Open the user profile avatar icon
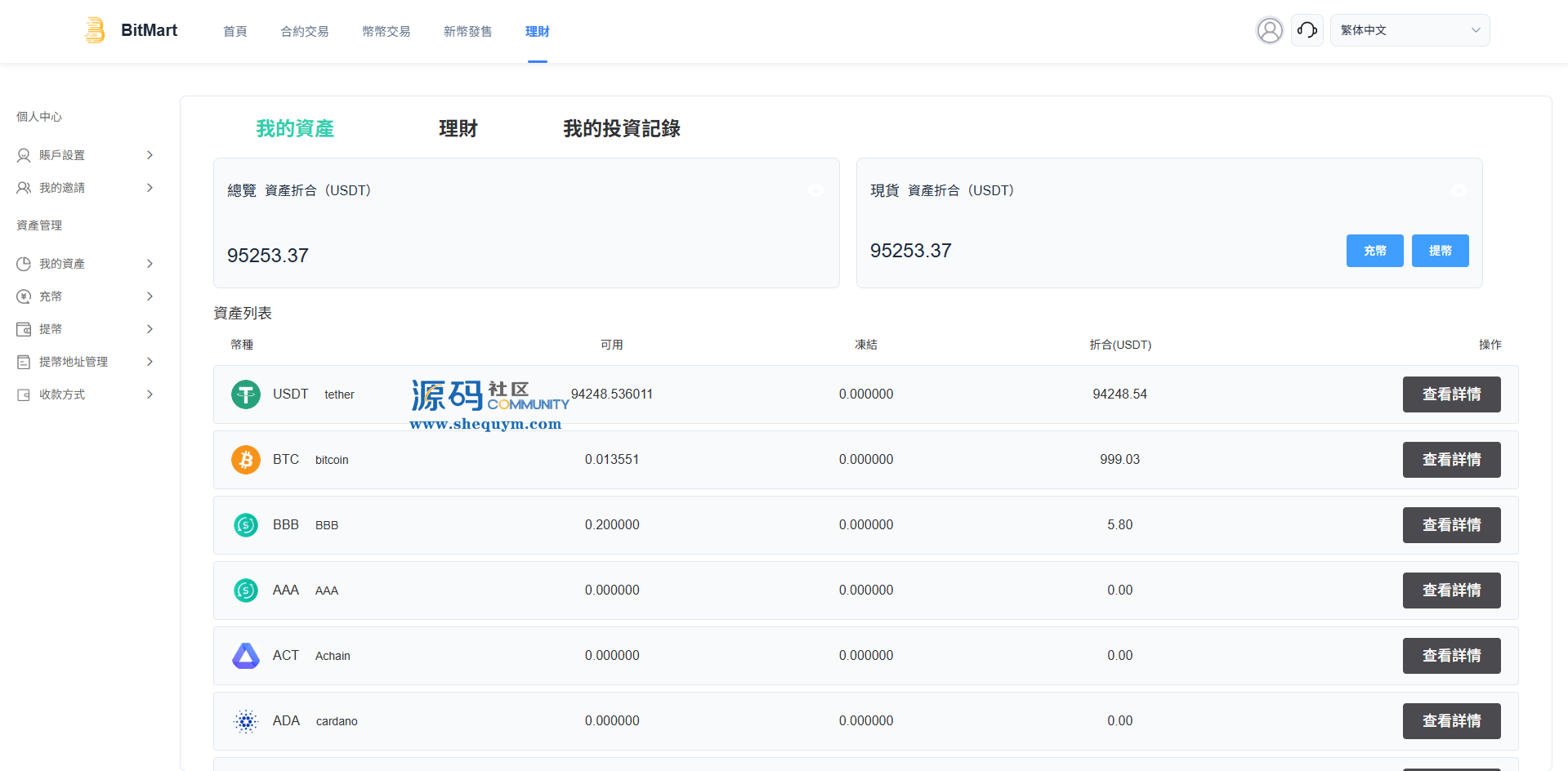1568x771 pixels. tap(1269, 30)
